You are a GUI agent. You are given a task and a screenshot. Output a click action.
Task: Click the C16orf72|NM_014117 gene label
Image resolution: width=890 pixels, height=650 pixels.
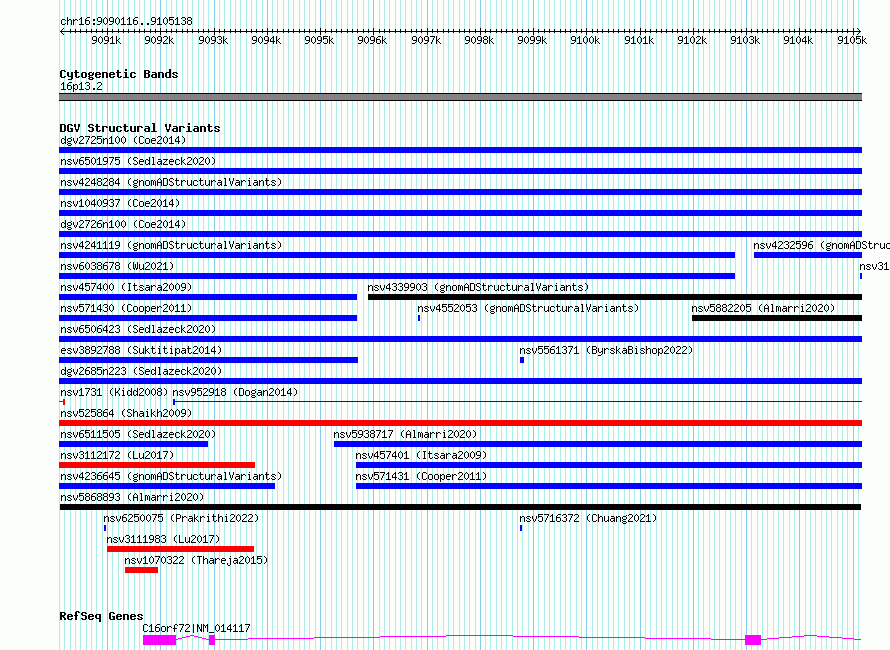[x=196, y=628]
